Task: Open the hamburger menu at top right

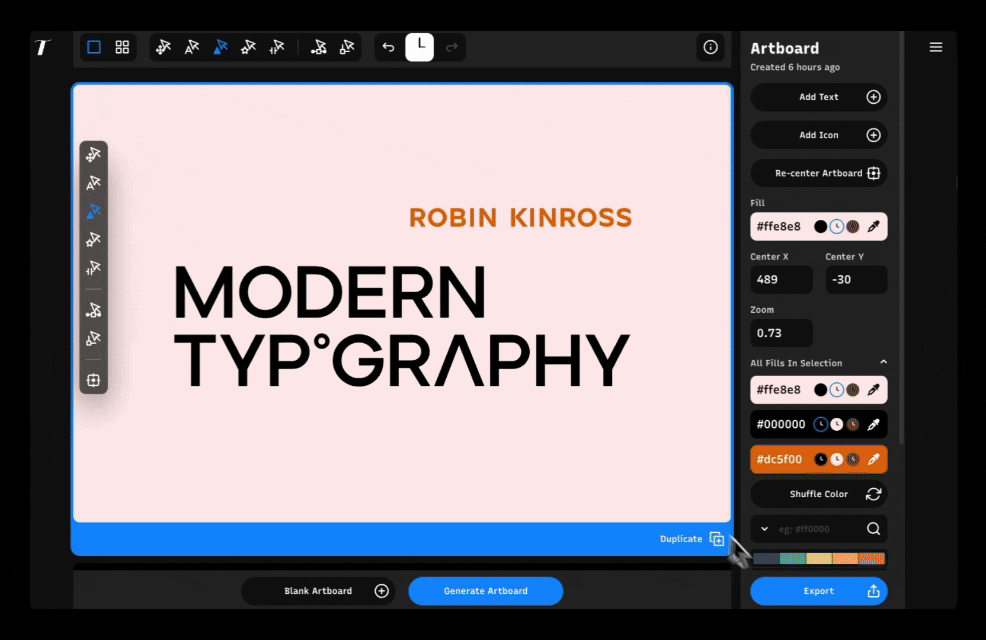Action: [936, 47]
